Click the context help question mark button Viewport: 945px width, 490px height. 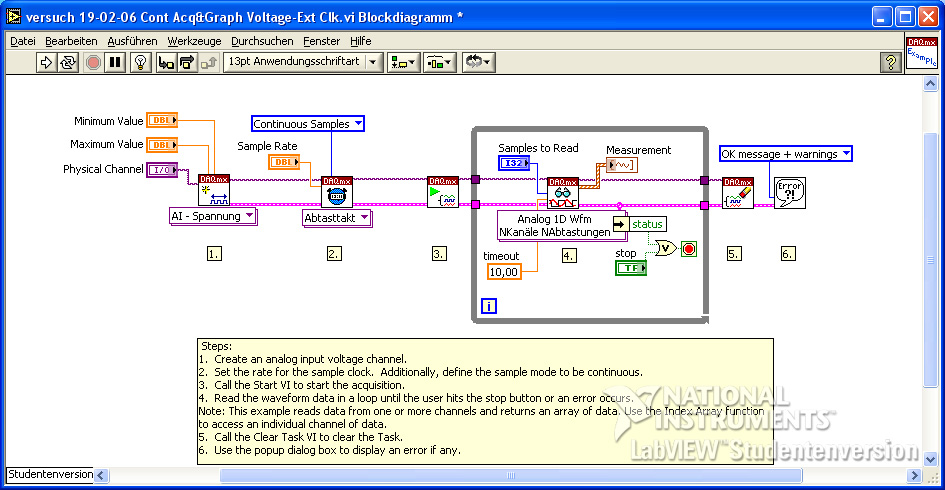click(x=891, y=62)
